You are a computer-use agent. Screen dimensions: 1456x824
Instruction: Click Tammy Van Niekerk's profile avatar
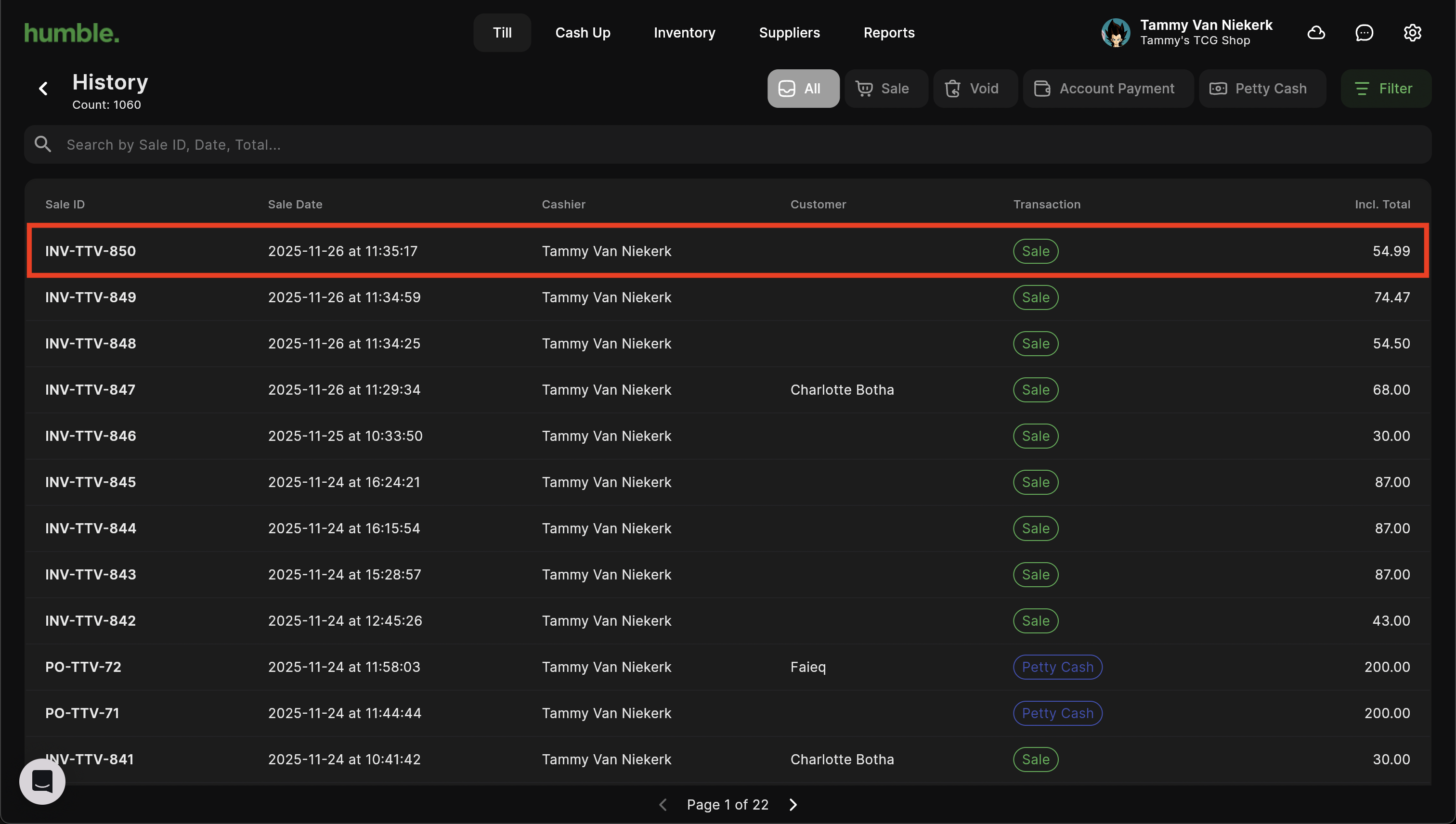click(x=1115, y=33)
